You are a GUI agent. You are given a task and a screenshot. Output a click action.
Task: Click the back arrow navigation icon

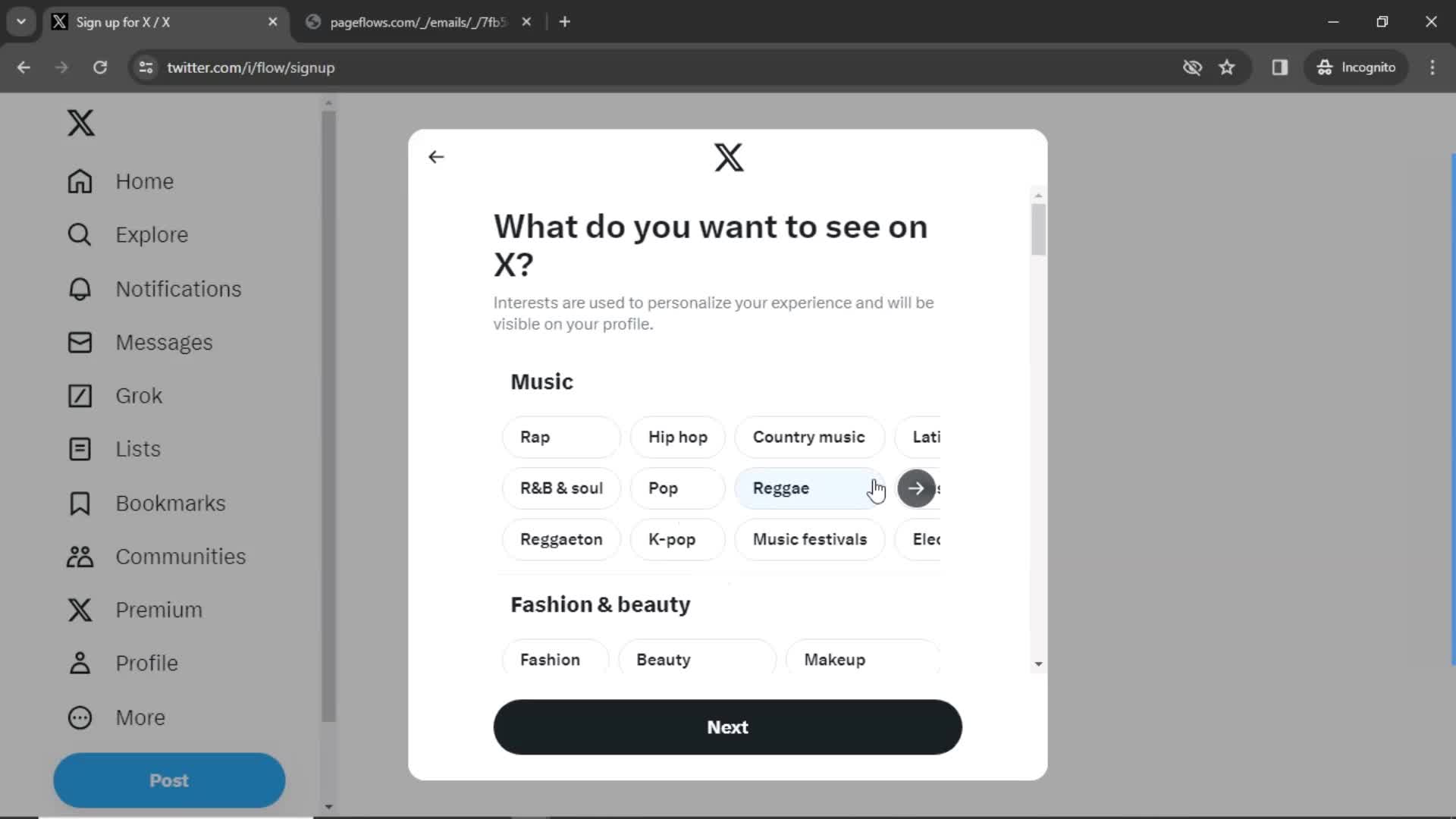point(436,157)
